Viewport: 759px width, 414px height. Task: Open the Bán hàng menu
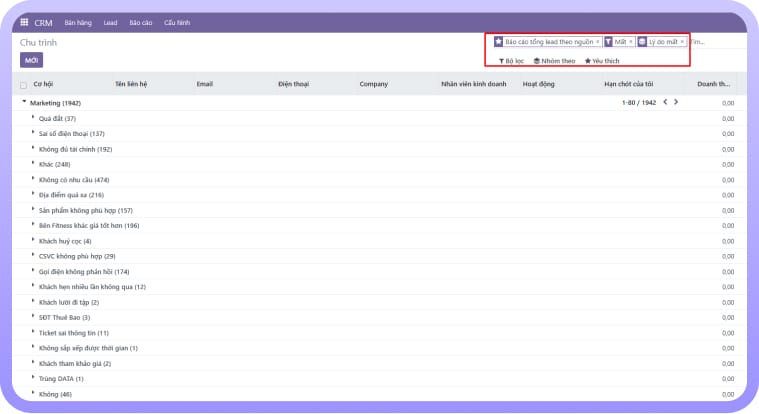76,21
